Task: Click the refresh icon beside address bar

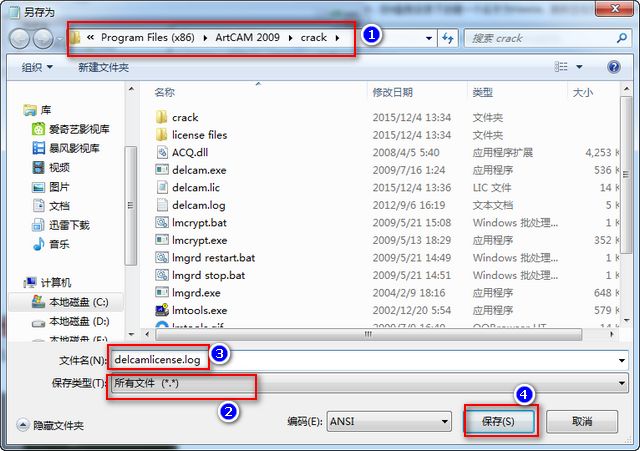Action: click(448, 38)
